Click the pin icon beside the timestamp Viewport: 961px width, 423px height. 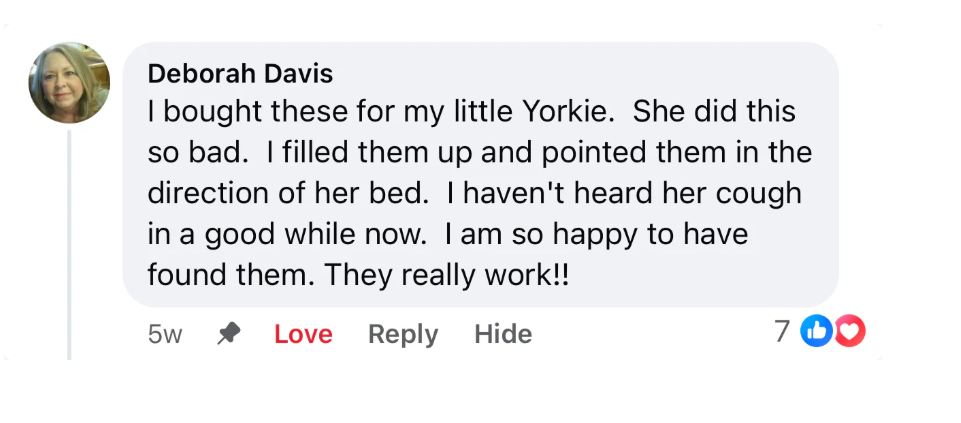[229, 334]
